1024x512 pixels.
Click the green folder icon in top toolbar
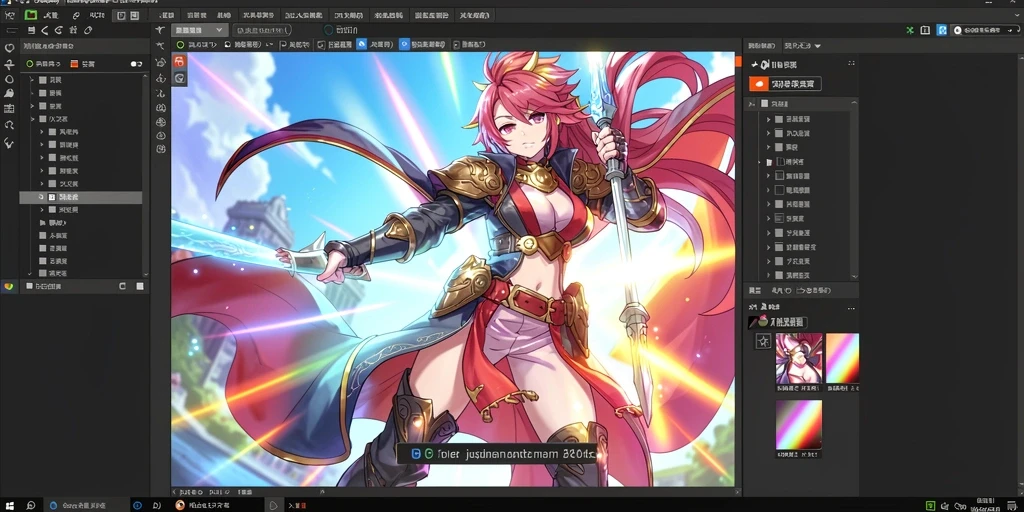(31, 14)
